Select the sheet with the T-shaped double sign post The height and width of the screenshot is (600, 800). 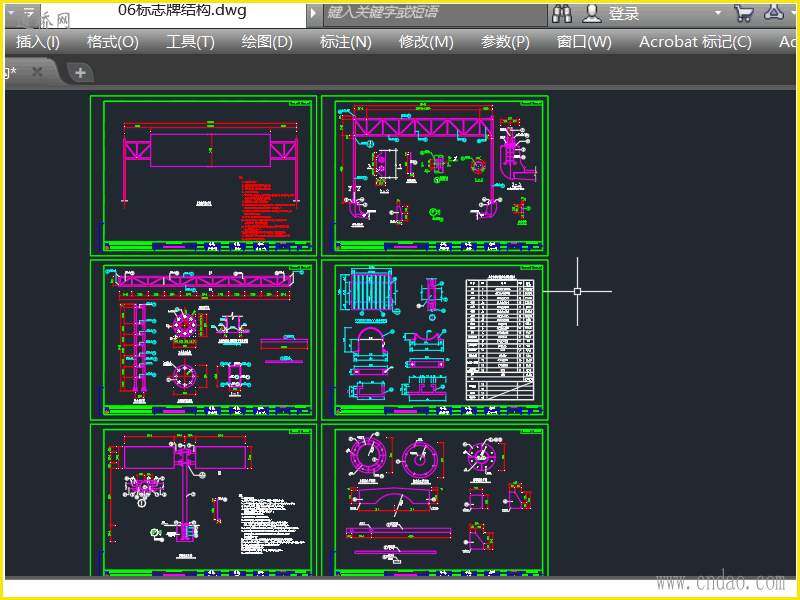pos(204,500)
